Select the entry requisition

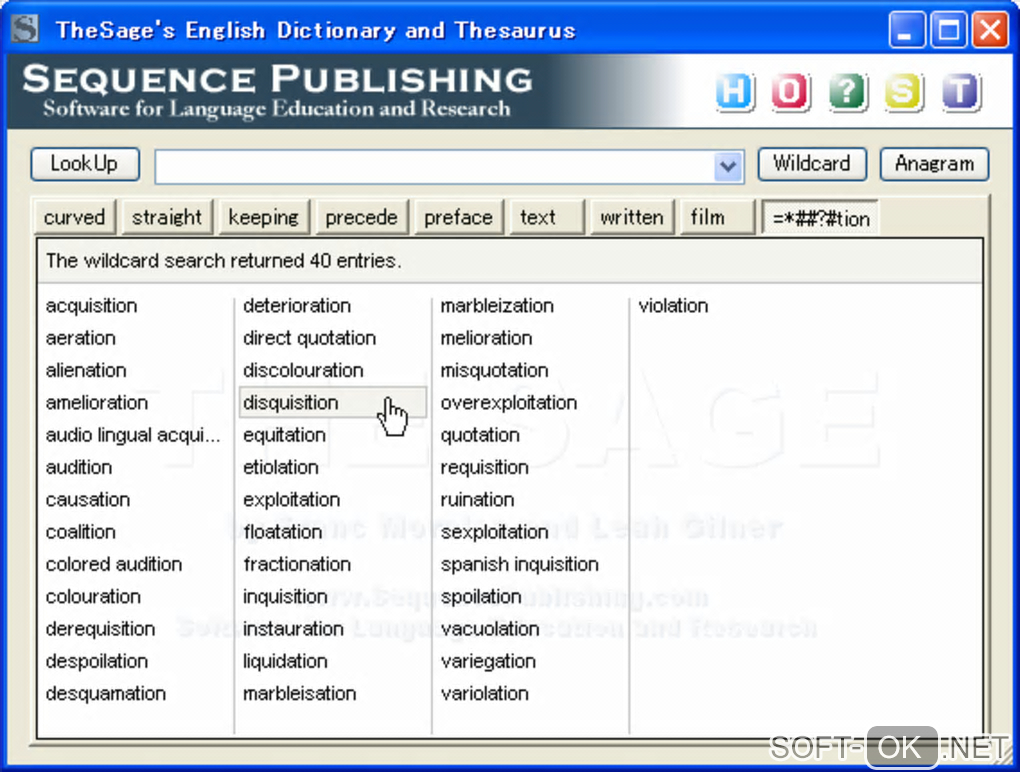coord(484,468)
